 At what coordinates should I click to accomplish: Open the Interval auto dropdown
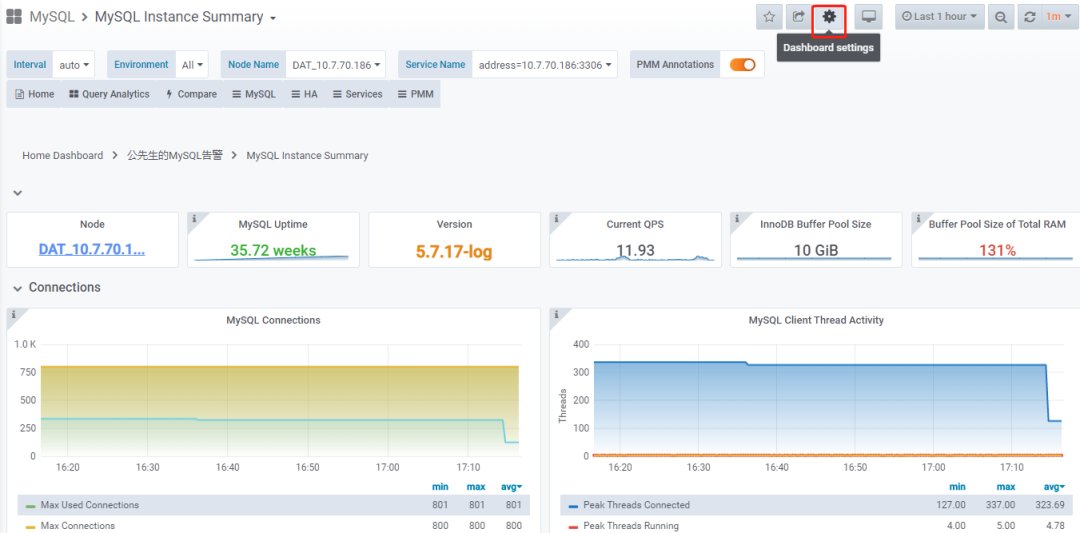point(74,65)
